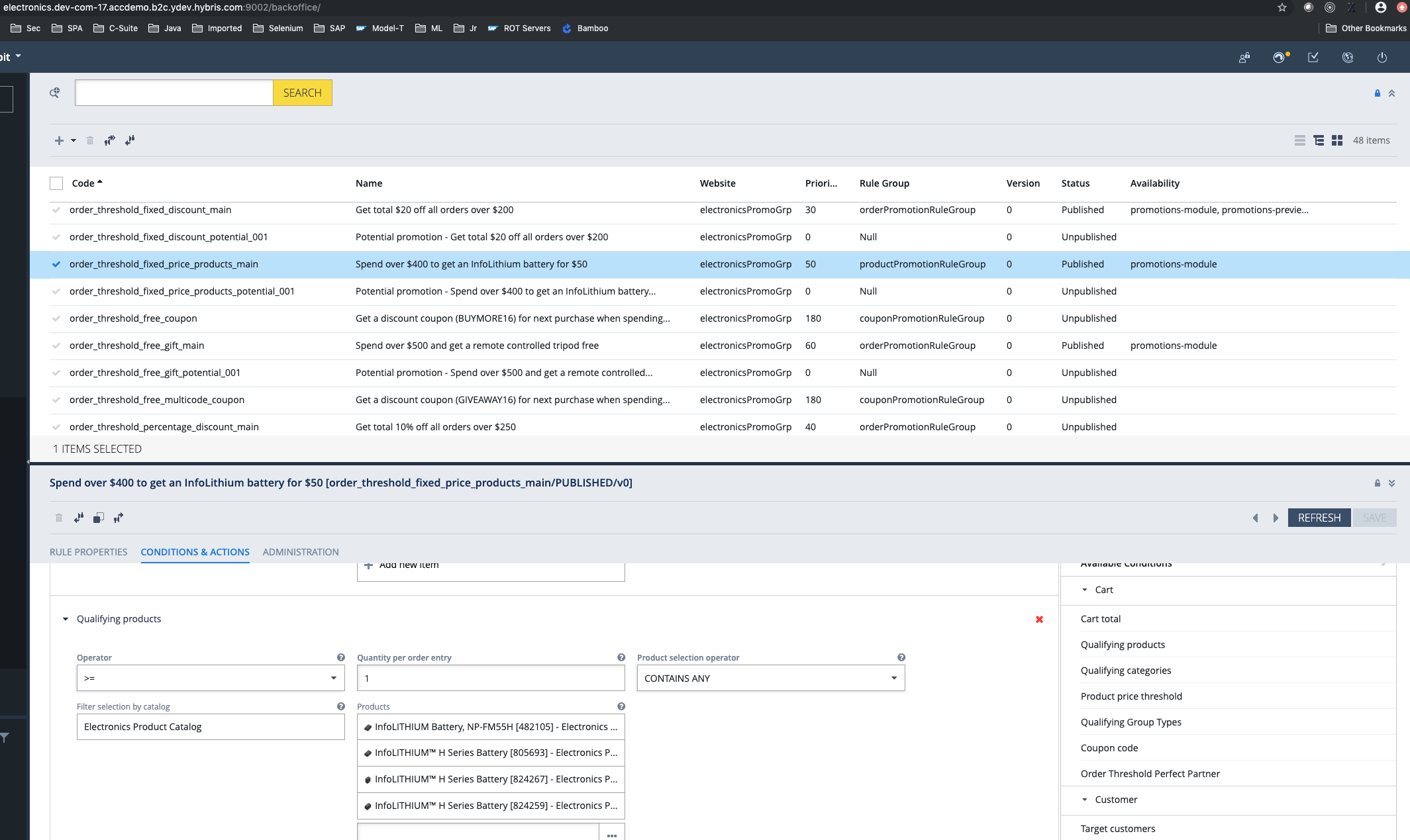Open the globe language settings icon
Screen dimensions: 1410x840
[1348, 58]
